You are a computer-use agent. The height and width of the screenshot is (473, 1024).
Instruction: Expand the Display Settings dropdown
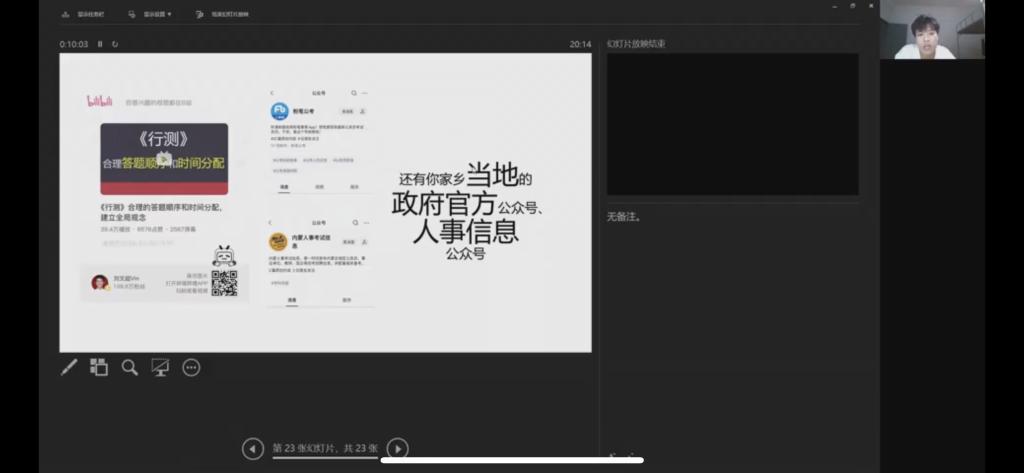click(153, 15)
